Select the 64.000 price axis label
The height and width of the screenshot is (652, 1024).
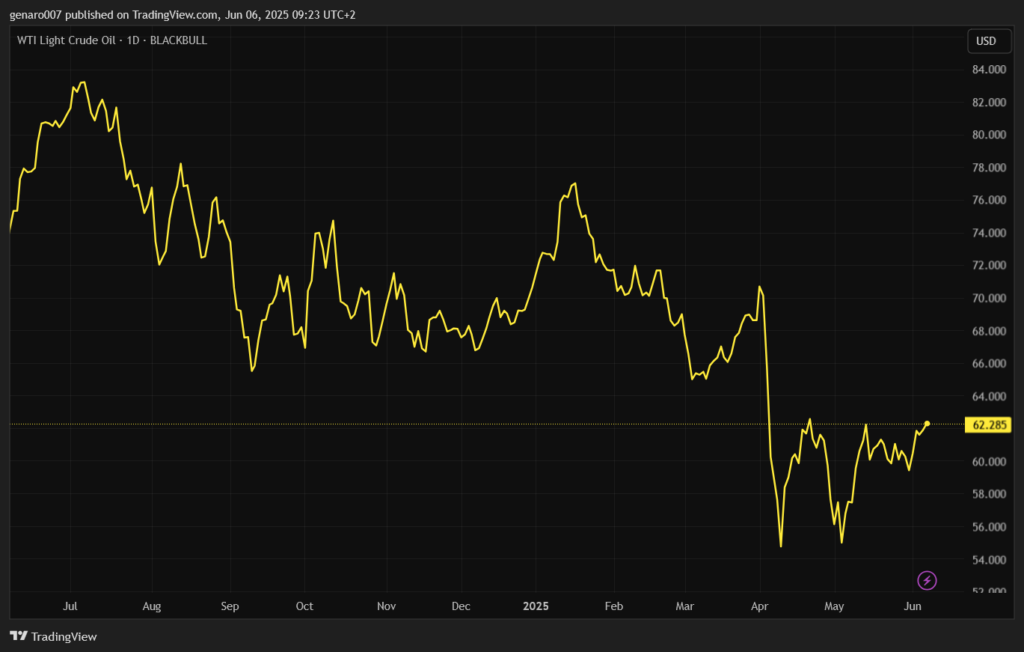coord(987,397)
